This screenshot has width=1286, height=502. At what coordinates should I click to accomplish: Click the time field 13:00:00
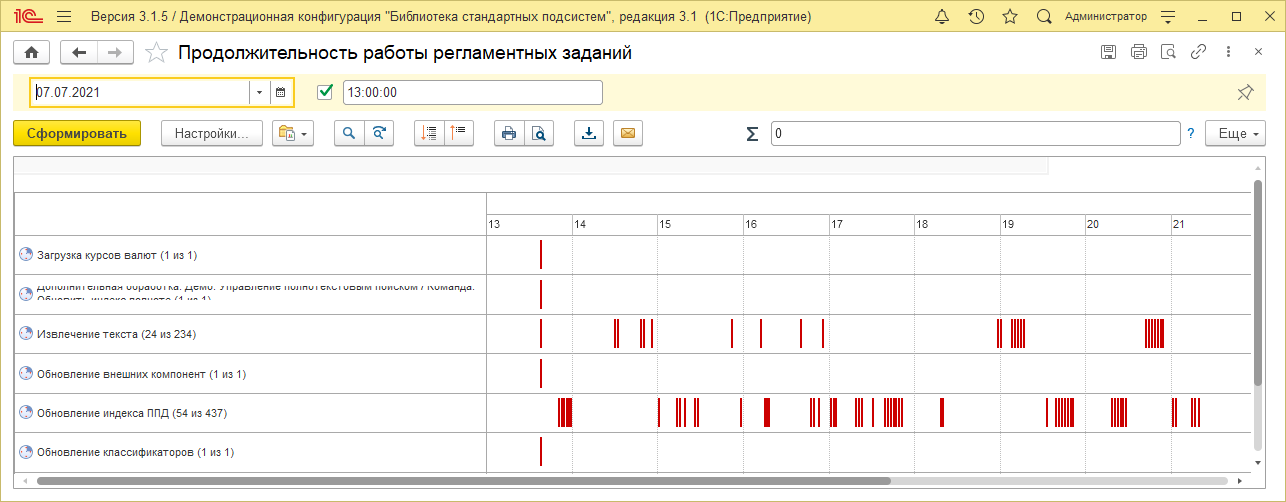[x=472, y=92]
